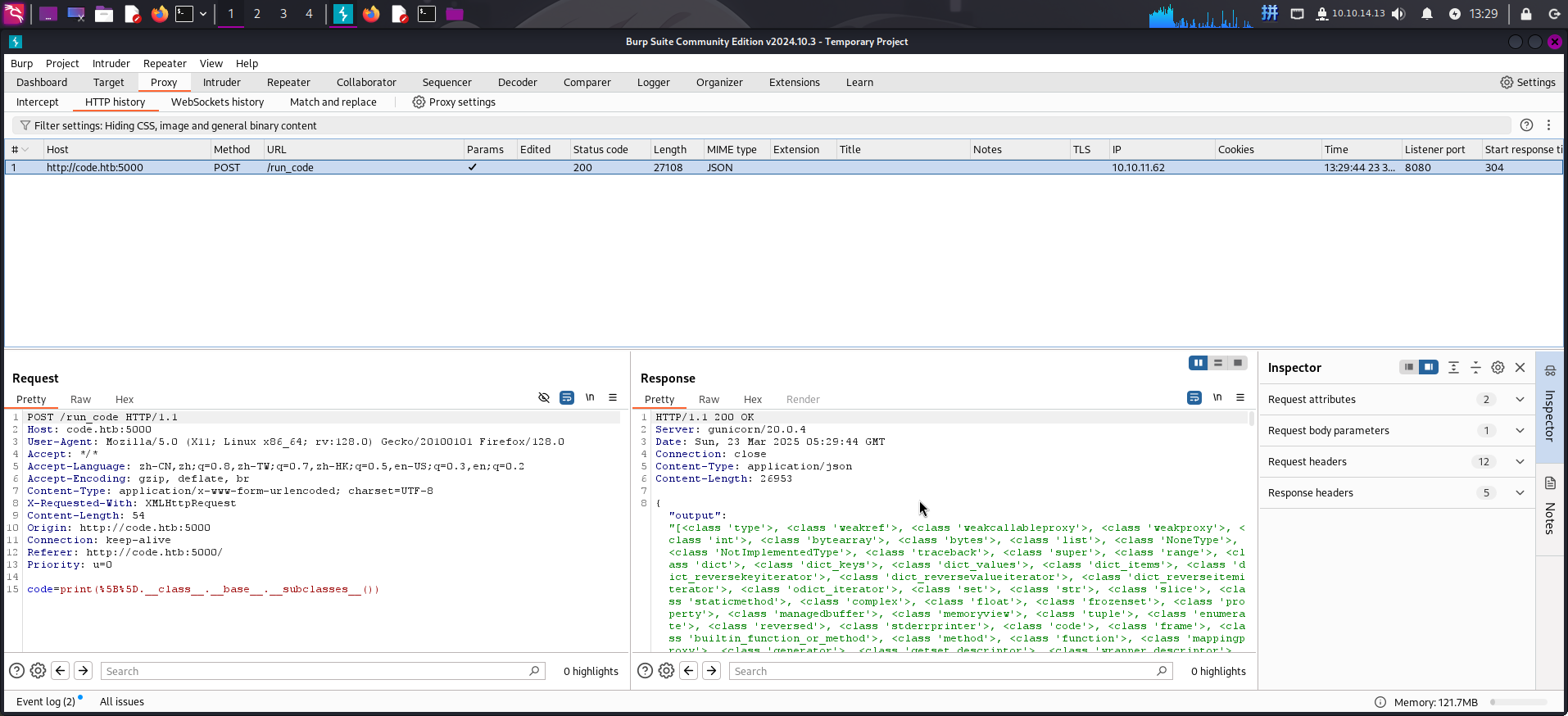
Task: Expand Request attributes section
Action: click(1520, 400)
